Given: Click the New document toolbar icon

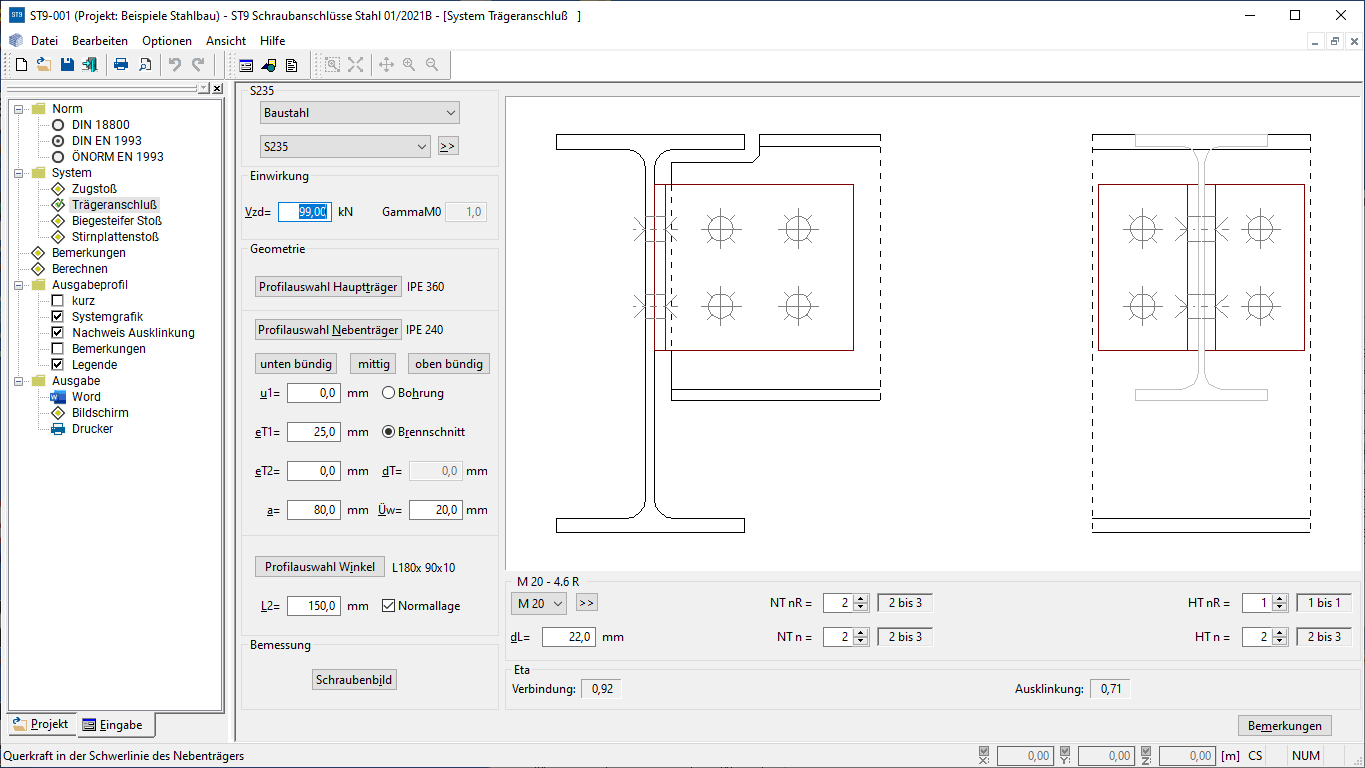Looking at the screenshot, I should [21, 65].
